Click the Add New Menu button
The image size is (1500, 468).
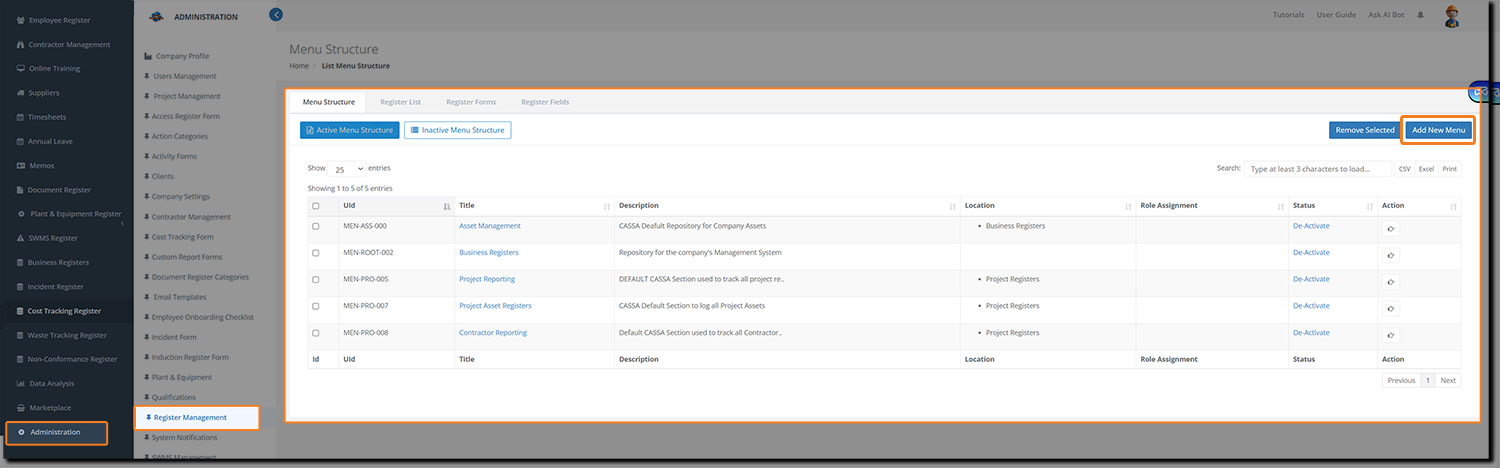pos(1438,130)
